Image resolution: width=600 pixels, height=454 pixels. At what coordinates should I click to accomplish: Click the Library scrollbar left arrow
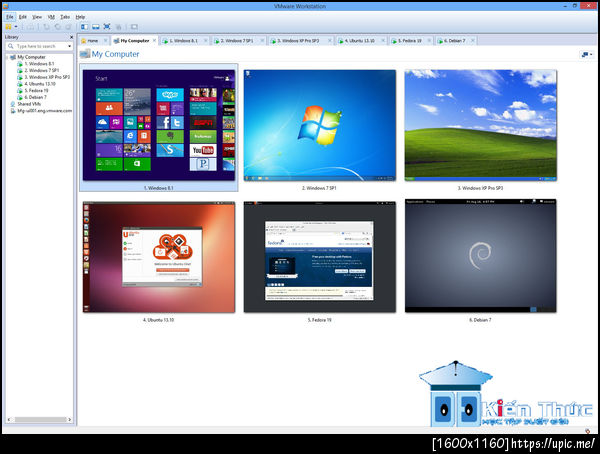[x=9, y=420]
